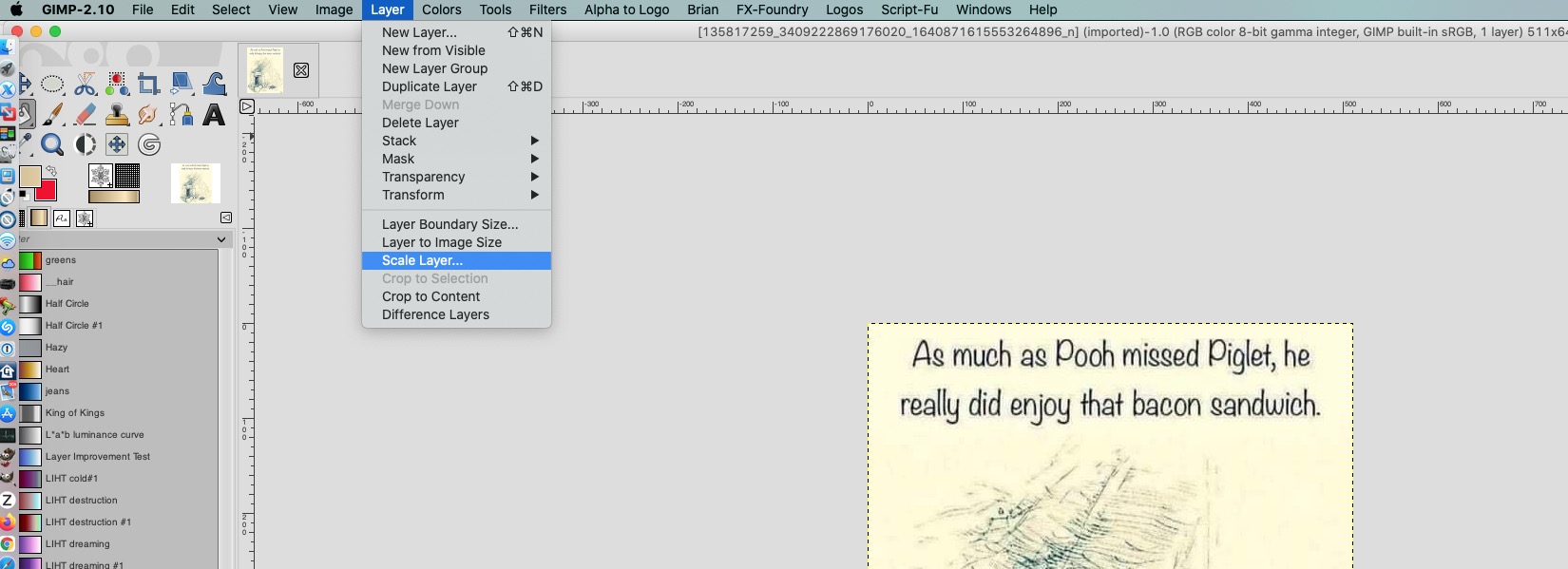Switch to the Gradients dock tab
Screen dimensions: 1568x569
[39, 218]
